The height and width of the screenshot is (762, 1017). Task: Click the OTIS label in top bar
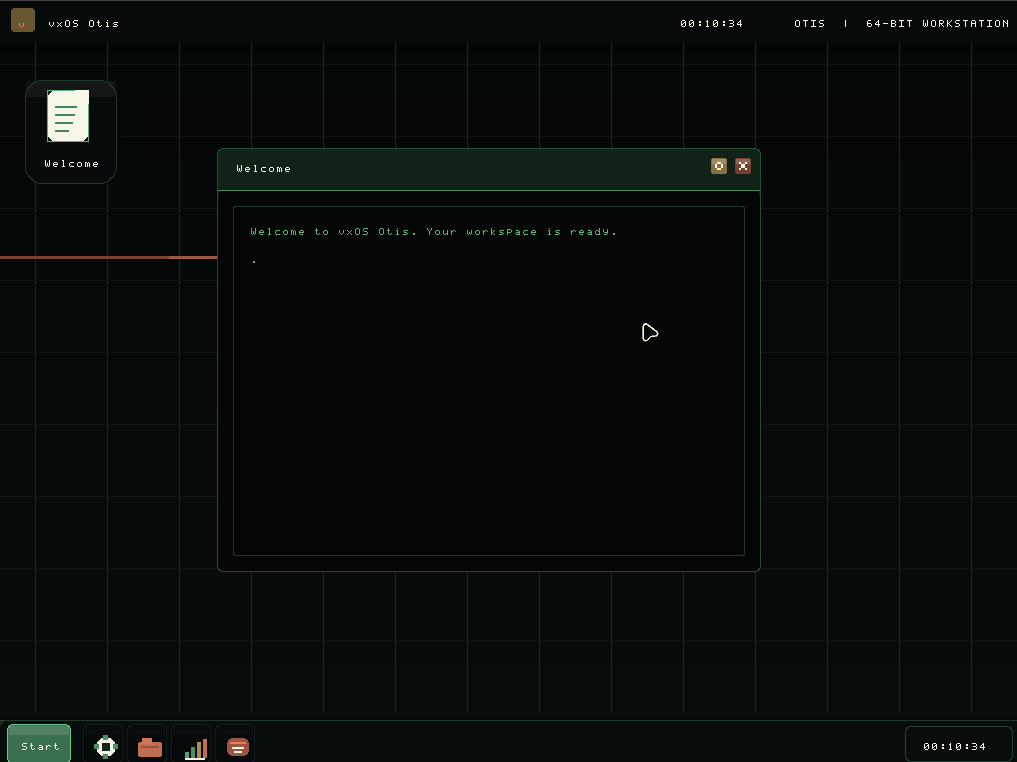[809, 23]
